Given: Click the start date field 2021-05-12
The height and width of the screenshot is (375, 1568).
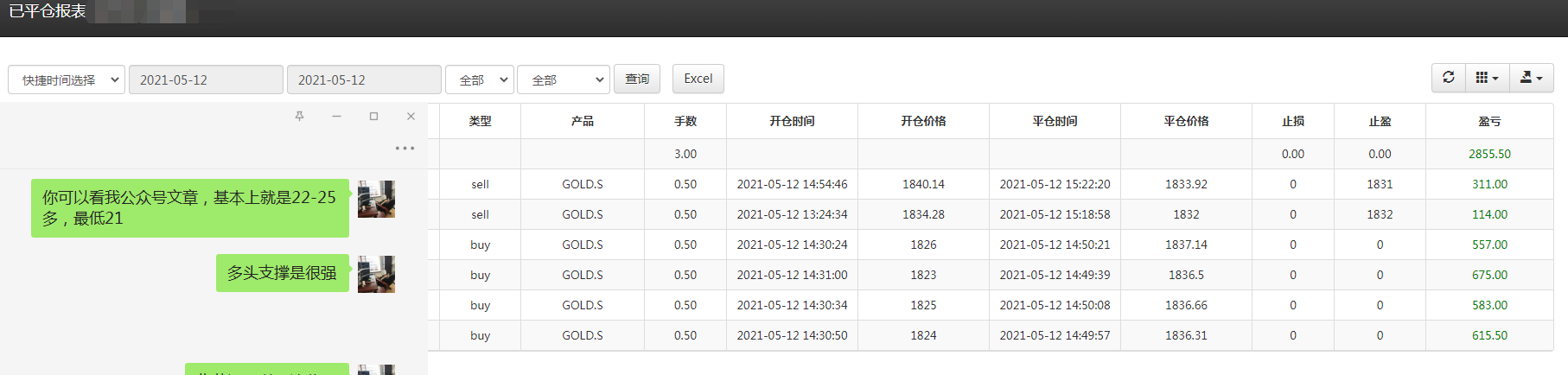Looking at the screenshot, I should [206, 79].
